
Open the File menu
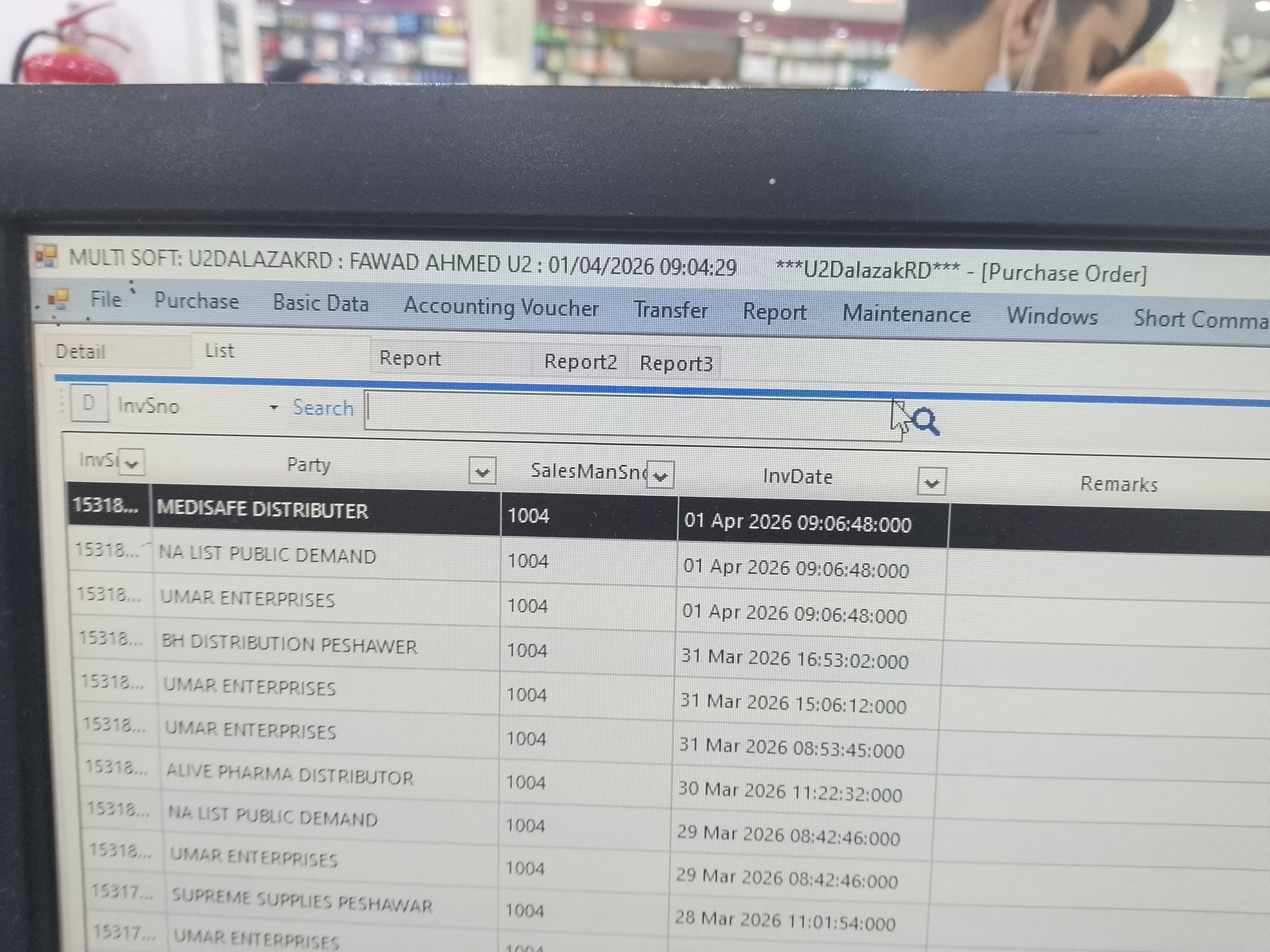pyautogui.click(x=106, y=299)
